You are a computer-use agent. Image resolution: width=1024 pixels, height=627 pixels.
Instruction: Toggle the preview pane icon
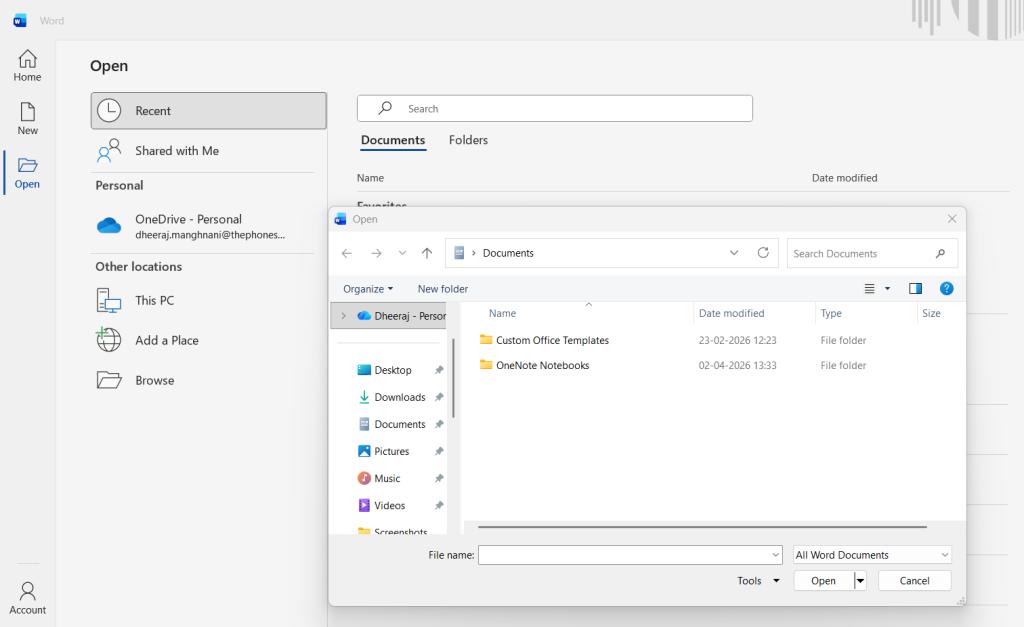tap(915, 289)
